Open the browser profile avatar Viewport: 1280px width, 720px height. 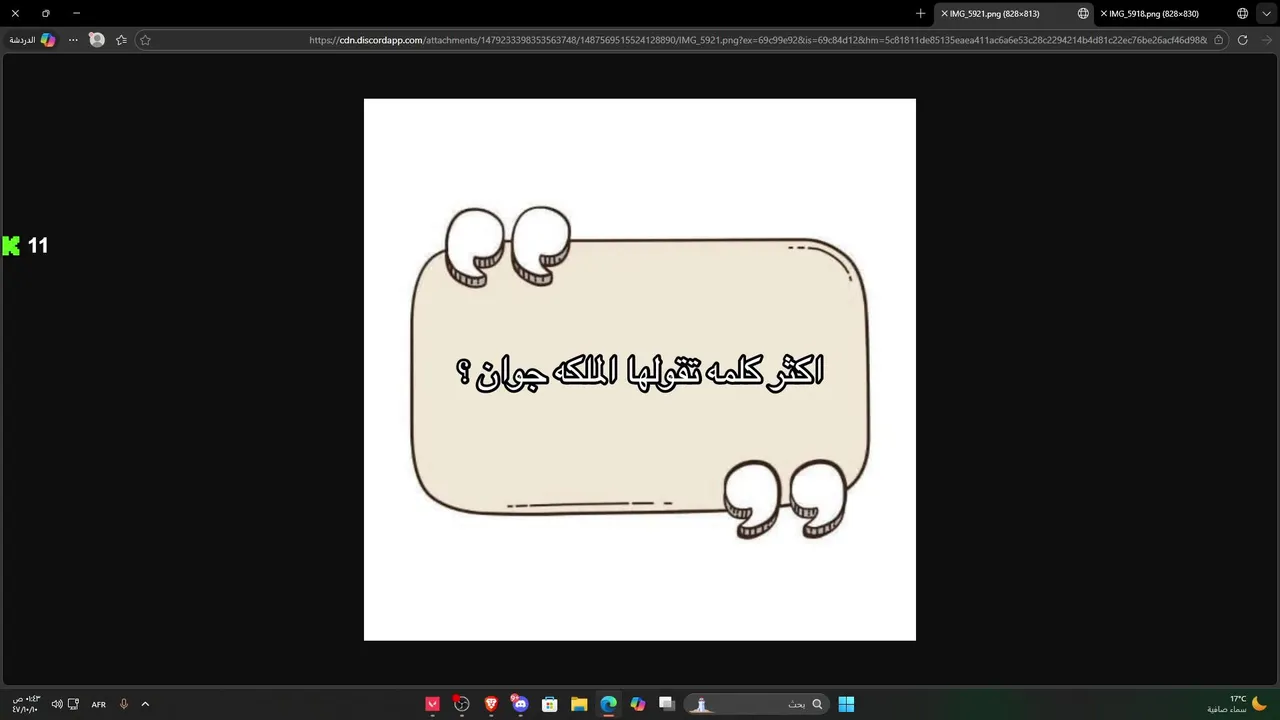click(97, 40)
